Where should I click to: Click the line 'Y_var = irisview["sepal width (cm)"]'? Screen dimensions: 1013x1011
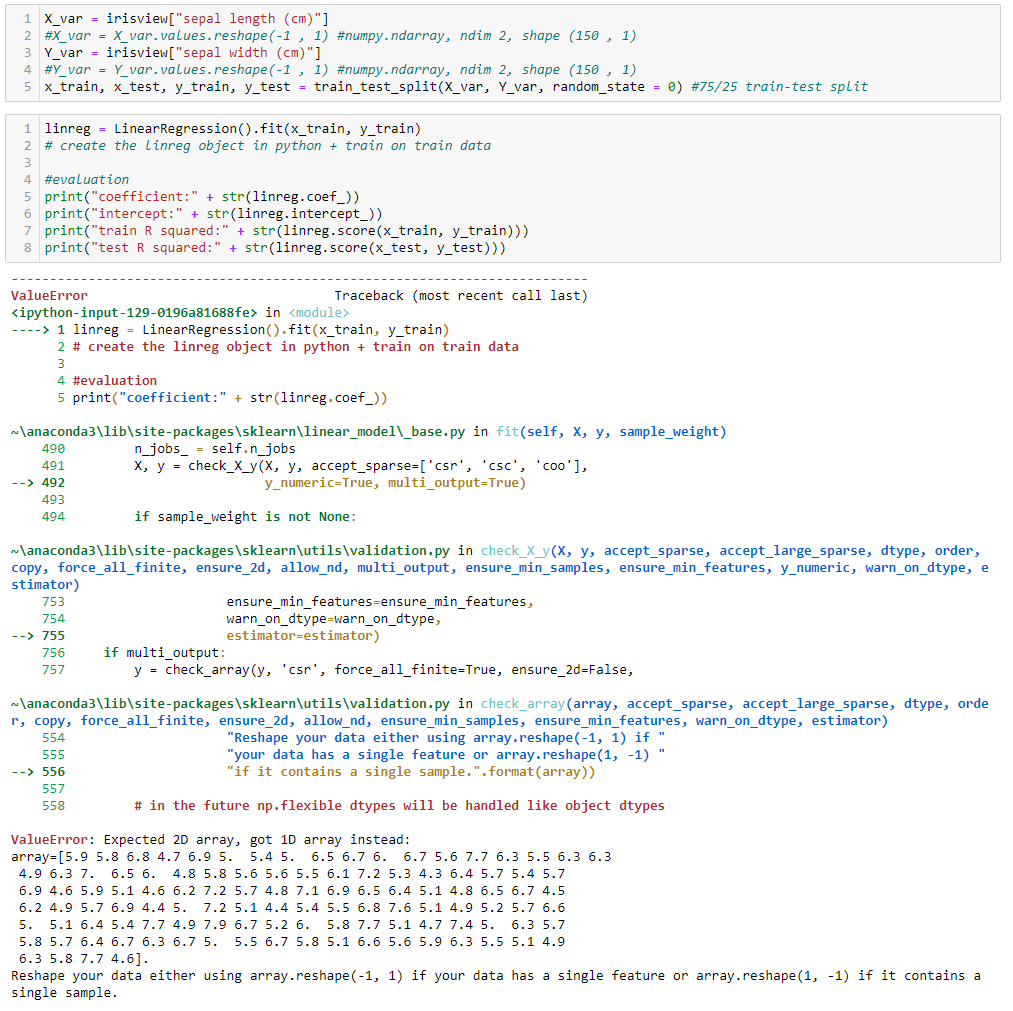(182, 52)
